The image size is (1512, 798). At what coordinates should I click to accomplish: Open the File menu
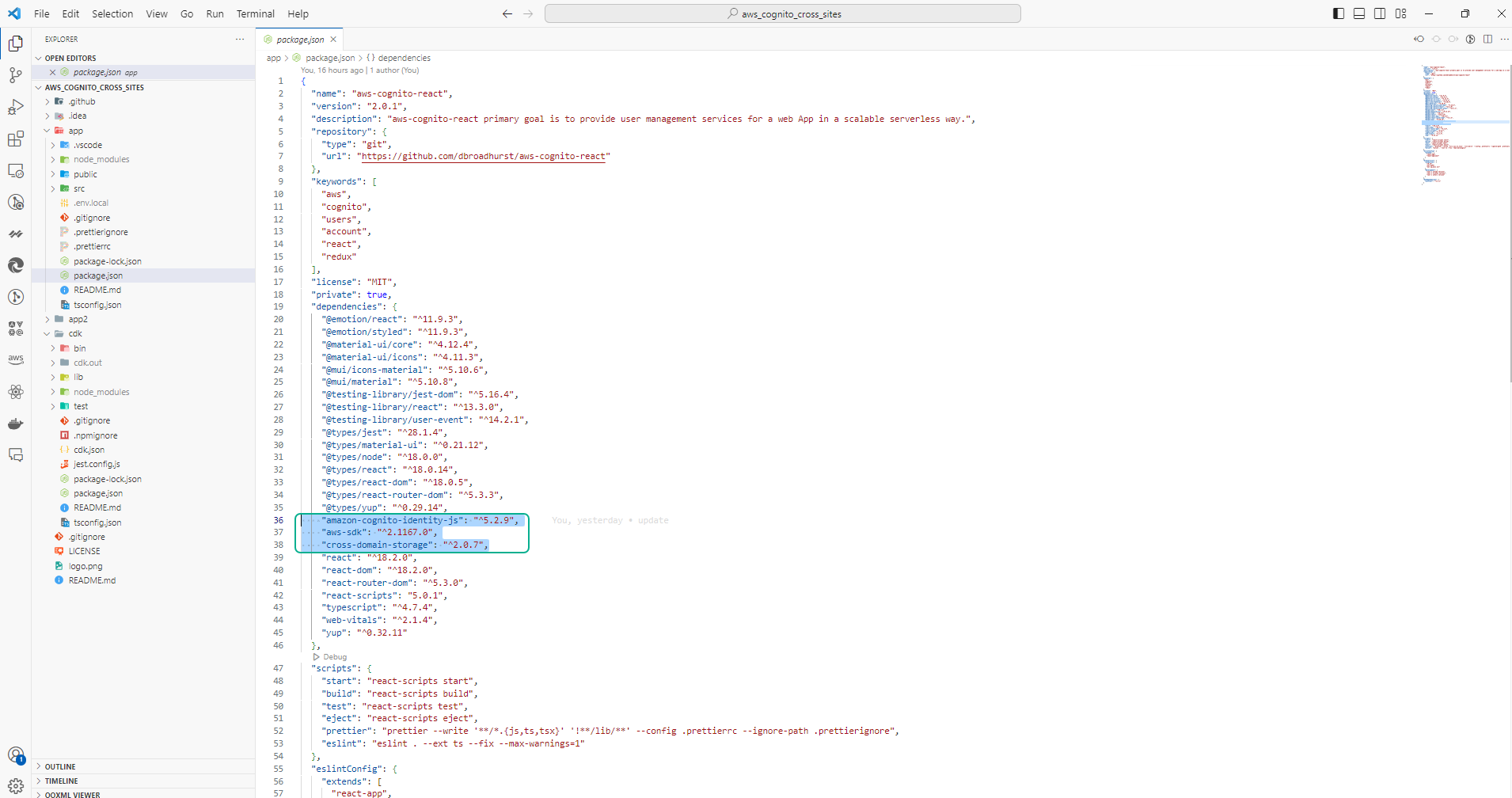[42, 13]
